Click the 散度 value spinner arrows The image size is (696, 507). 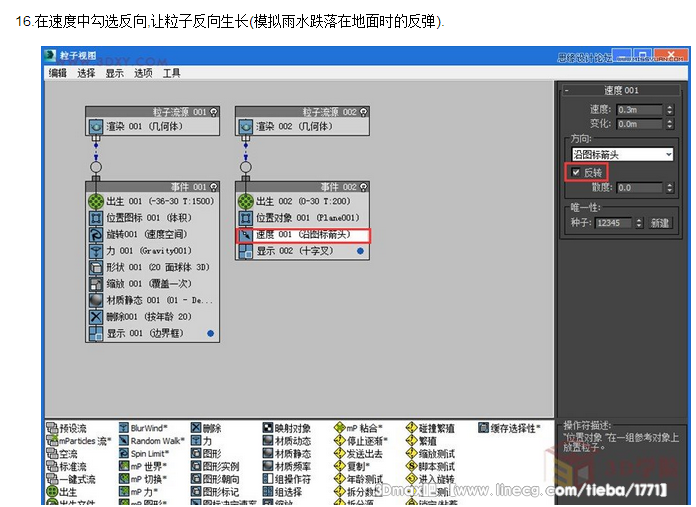pyautogui.click(x=669, y=188)
